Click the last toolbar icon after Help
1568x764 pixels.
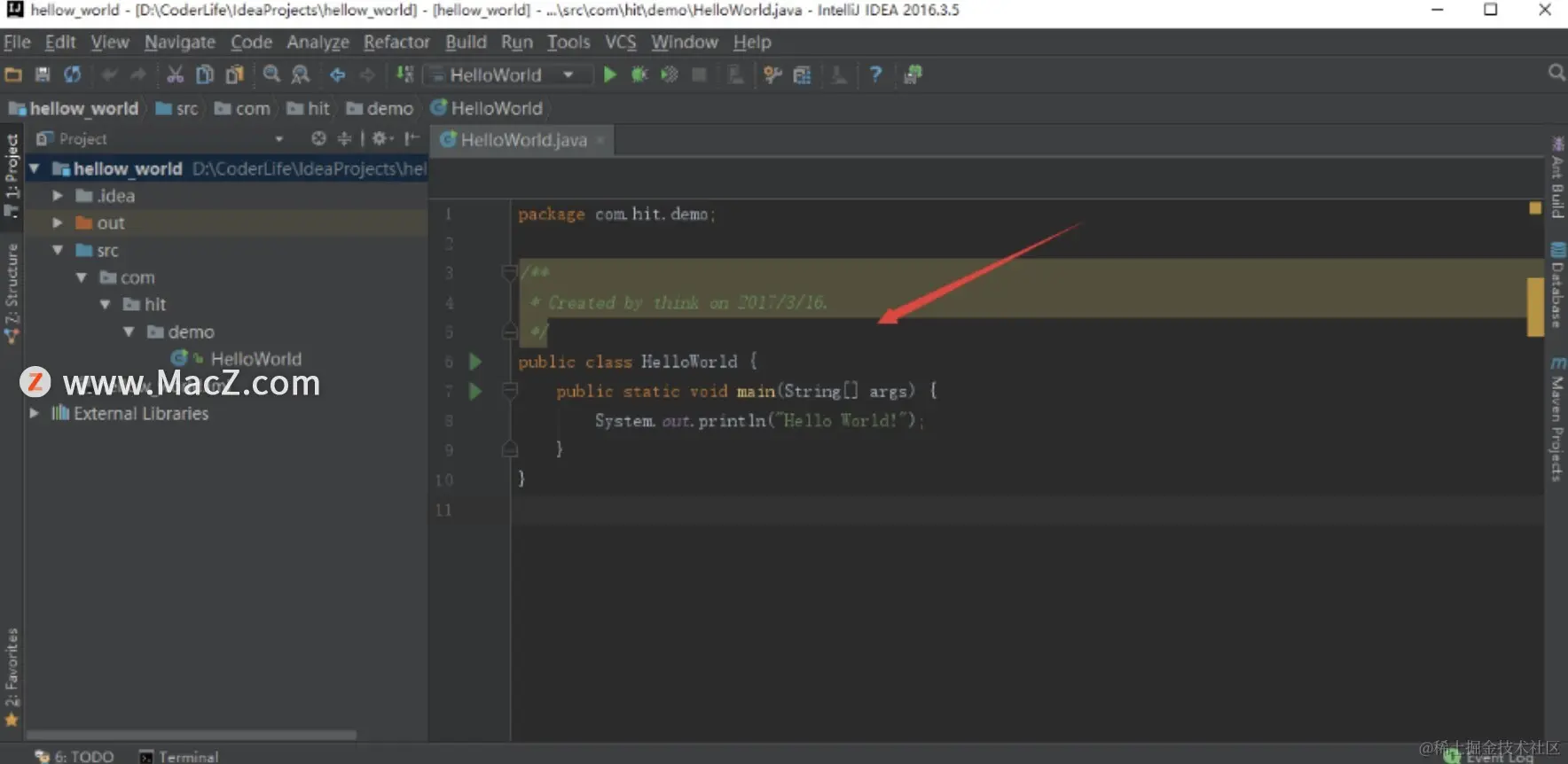(x=913, y=75)
